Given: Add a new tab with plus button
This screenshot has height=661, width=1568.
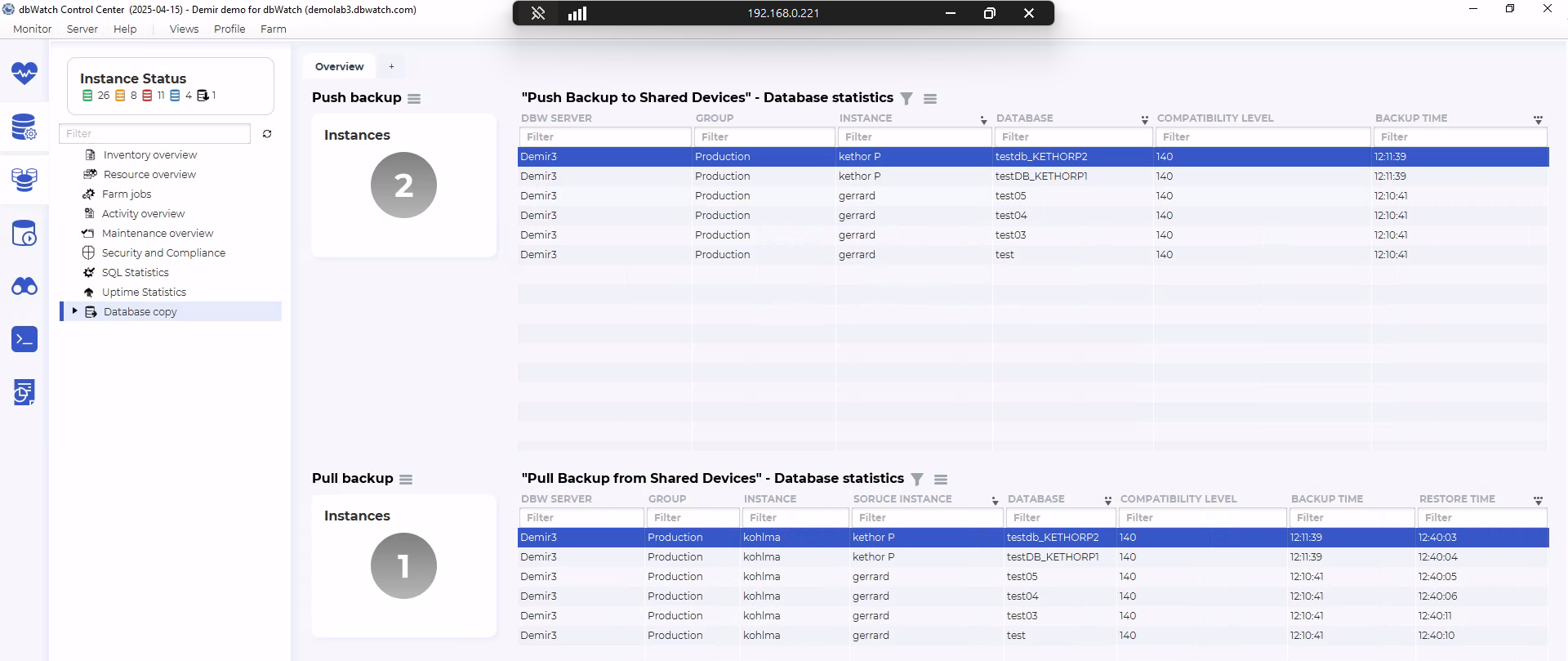Looking at the screenshot, I should pyautogui.click(x=391, y=67).
